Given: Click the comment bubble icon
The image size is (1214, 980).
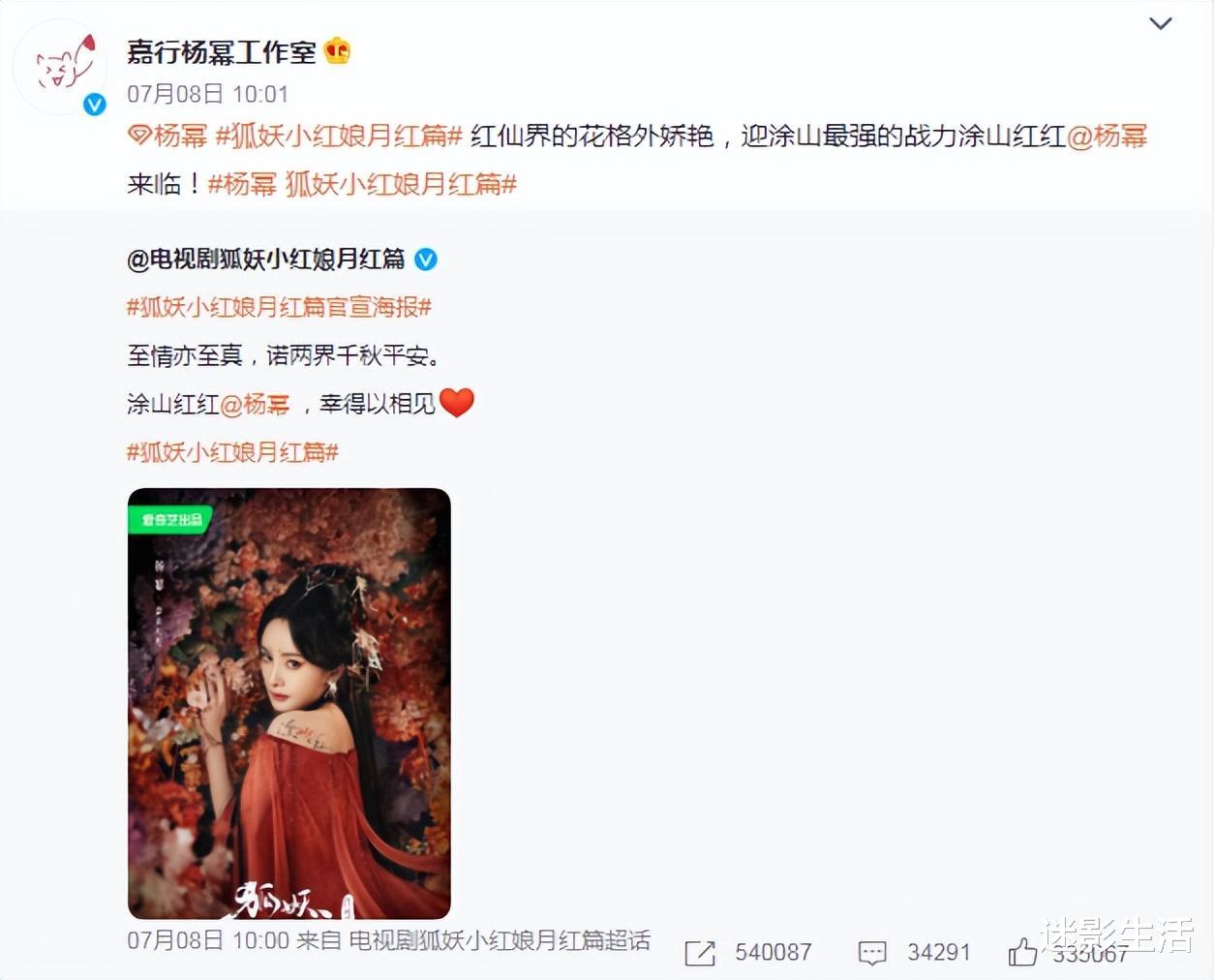Looking at the screenshot, I should [872, 953].
